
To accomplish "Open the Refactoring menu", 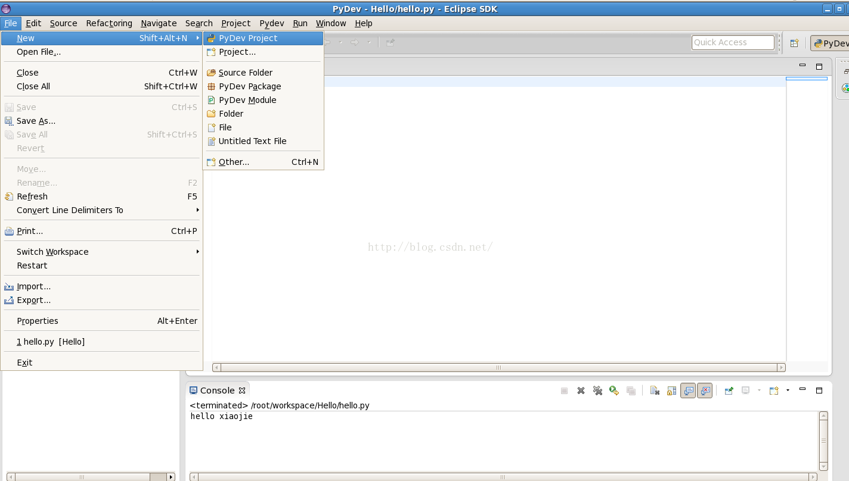I will click(x=109, y=23).
